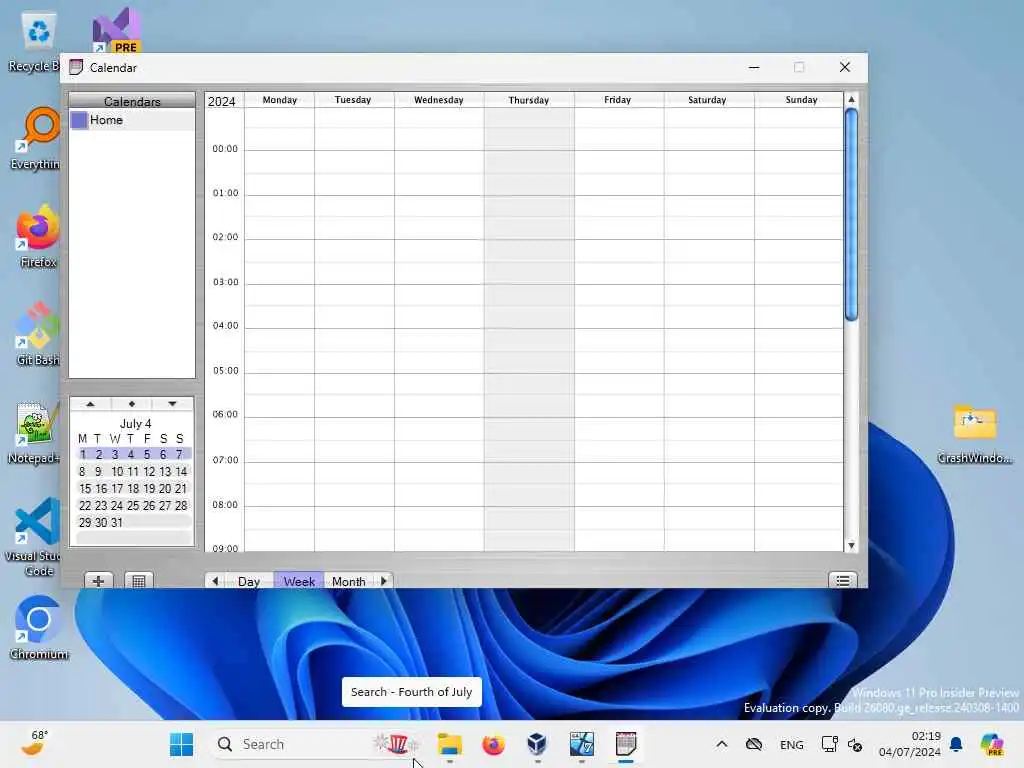Select July 25 in the mini calendar
Screen dimensions: 1024x768
point(133,505)
